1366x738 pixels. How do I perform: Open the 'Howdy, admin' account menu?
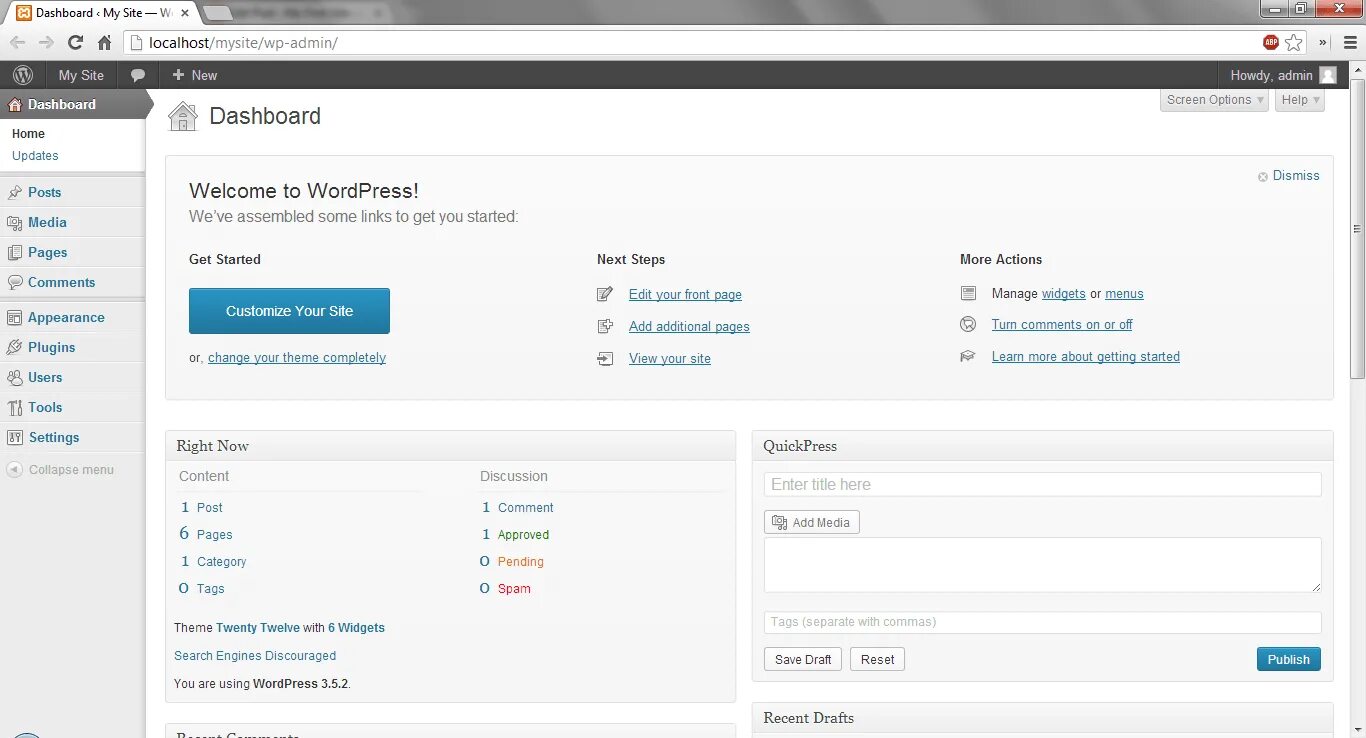1282,75
